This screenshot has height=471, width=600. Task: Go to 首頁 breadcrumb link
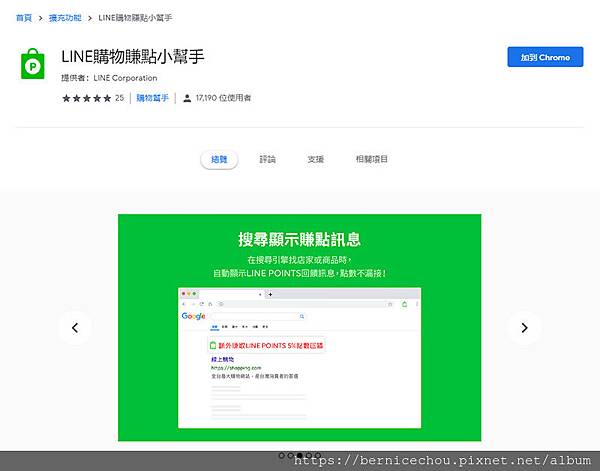point(24,18)
